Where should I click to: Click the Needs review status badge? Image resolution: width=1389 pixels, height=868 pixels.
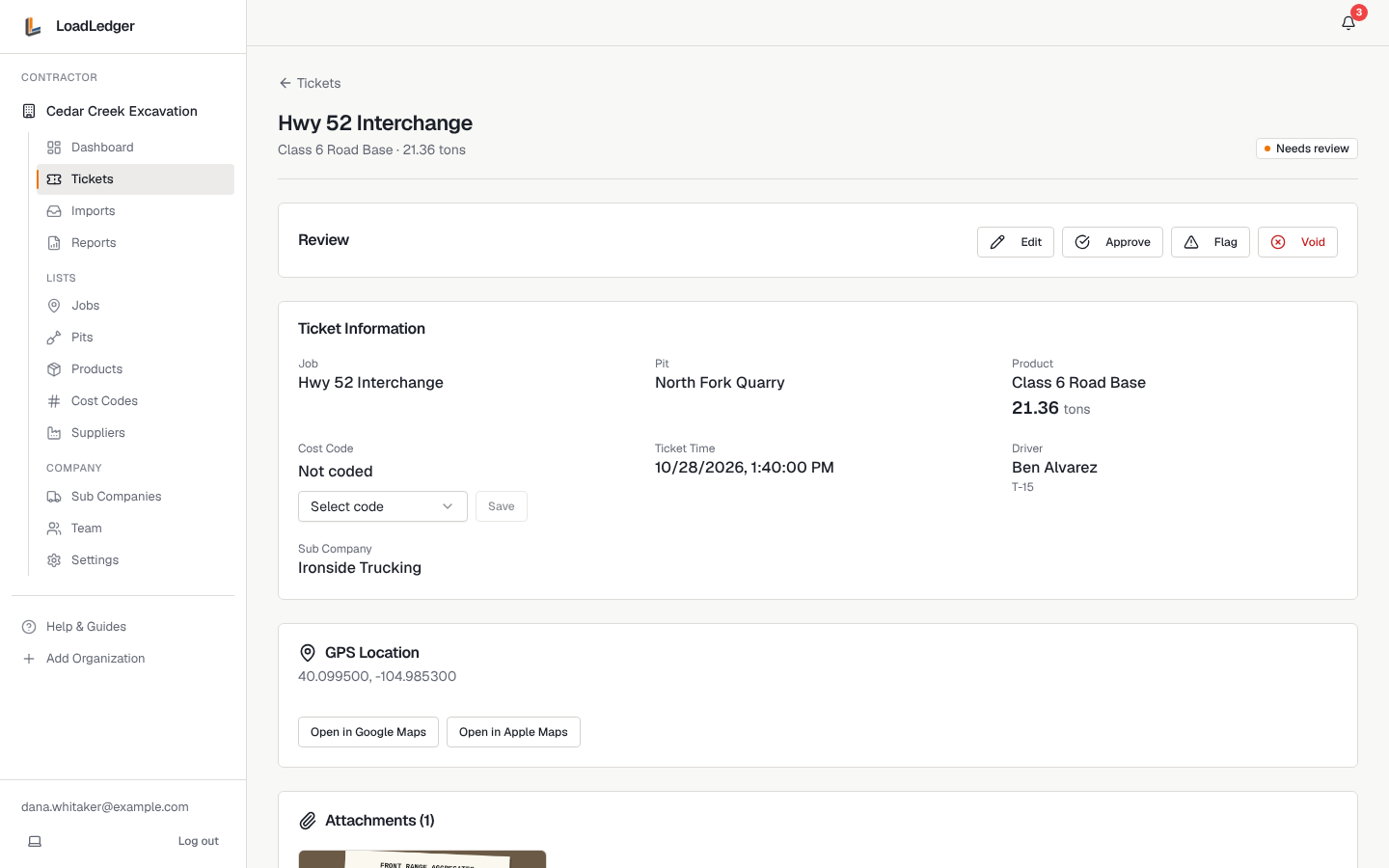pos(1307,149)
